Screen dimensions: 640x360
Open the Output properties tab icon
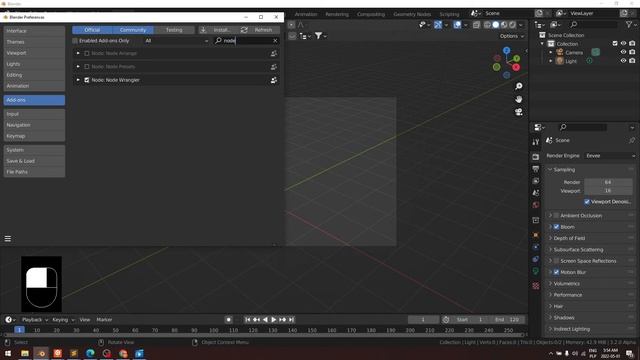[x=536, y=169]
